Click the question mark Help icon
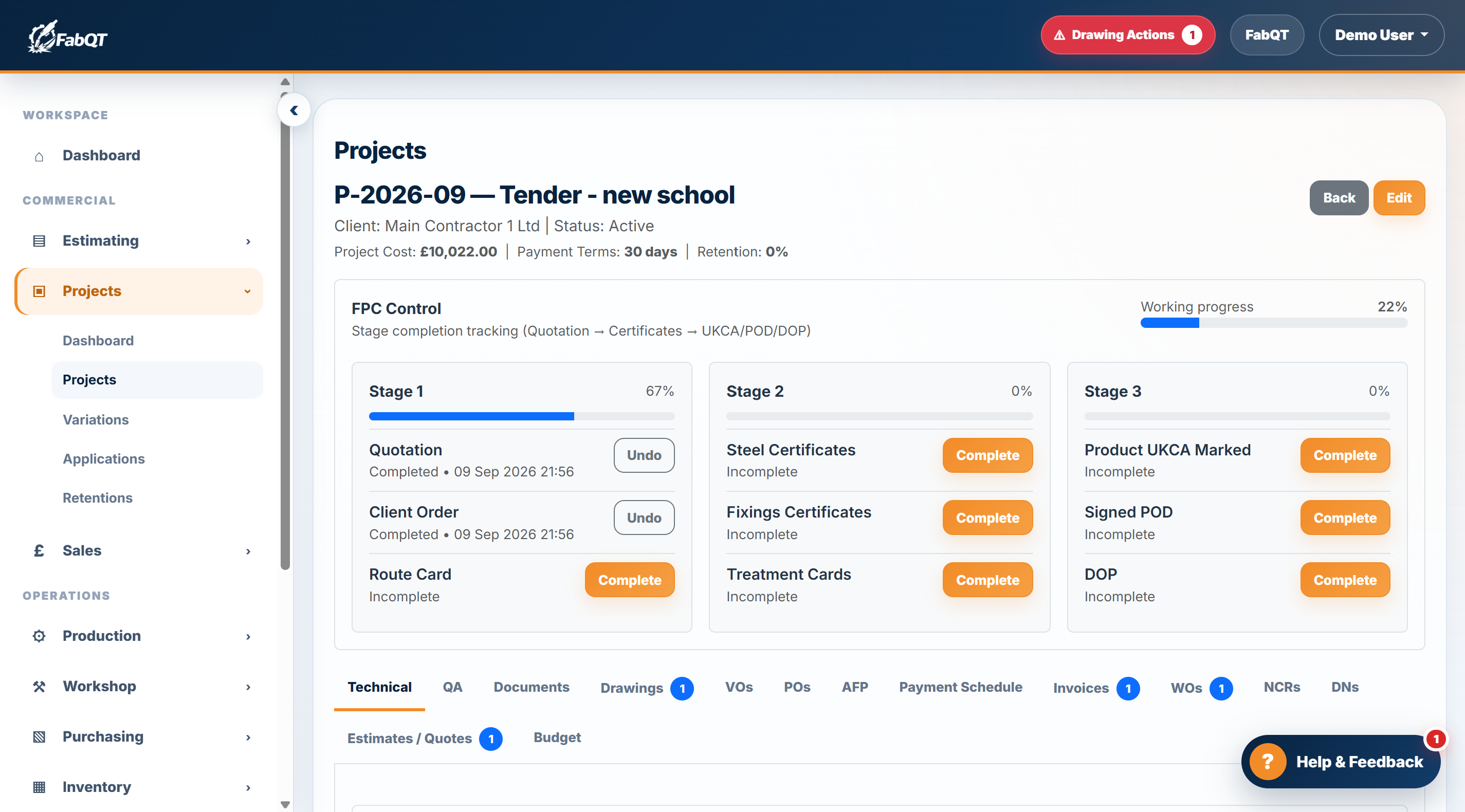 coord(1267,762)
